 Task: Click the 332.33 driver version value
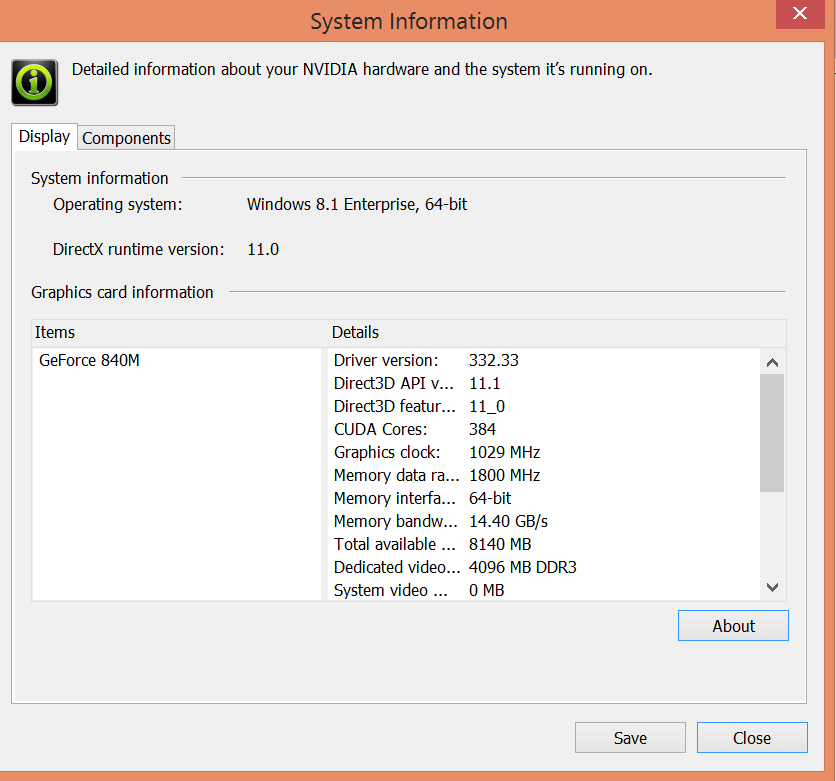point(494,360)
